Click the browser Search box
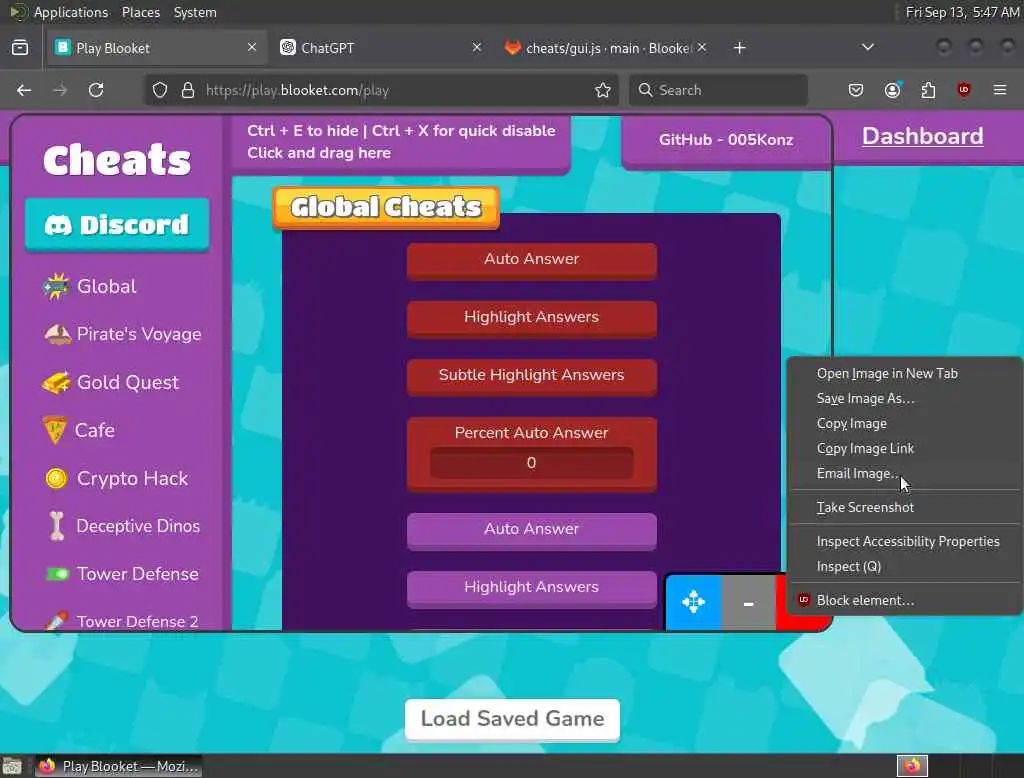This screenshot has height=778, width=1024. (718, 90)
